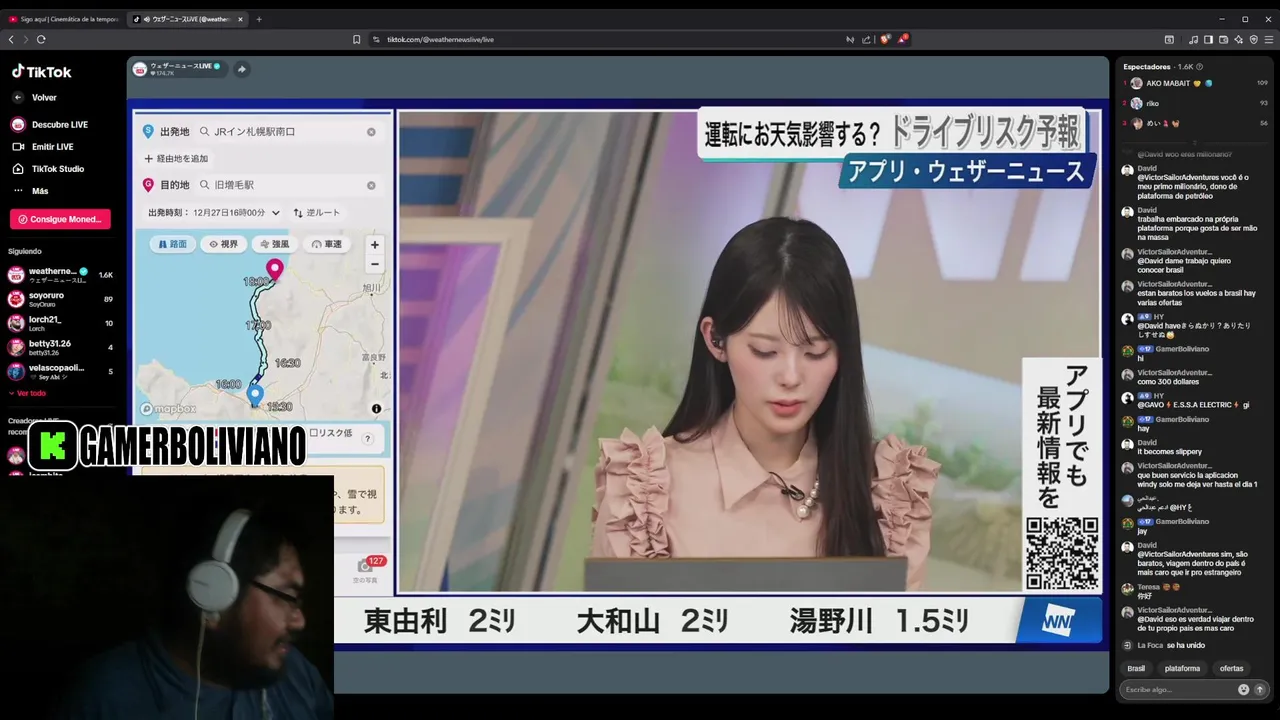This screenshot has width=1280, height=720.
Task: Insert suggested reply plataforma
Action: pos(1182,668)
